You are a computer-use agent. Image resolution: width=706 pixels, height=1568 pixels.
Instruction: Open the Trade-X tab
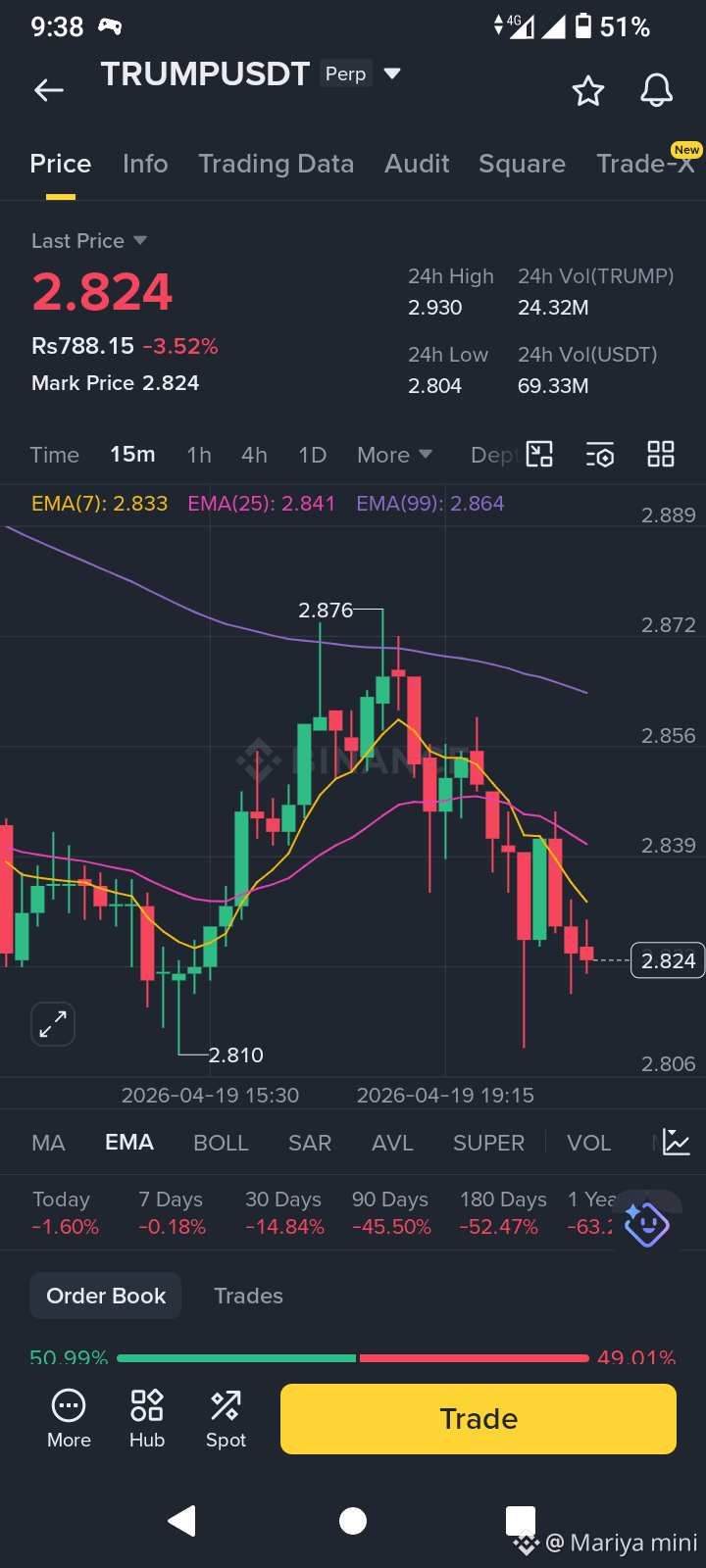click(x=645, y=164)
